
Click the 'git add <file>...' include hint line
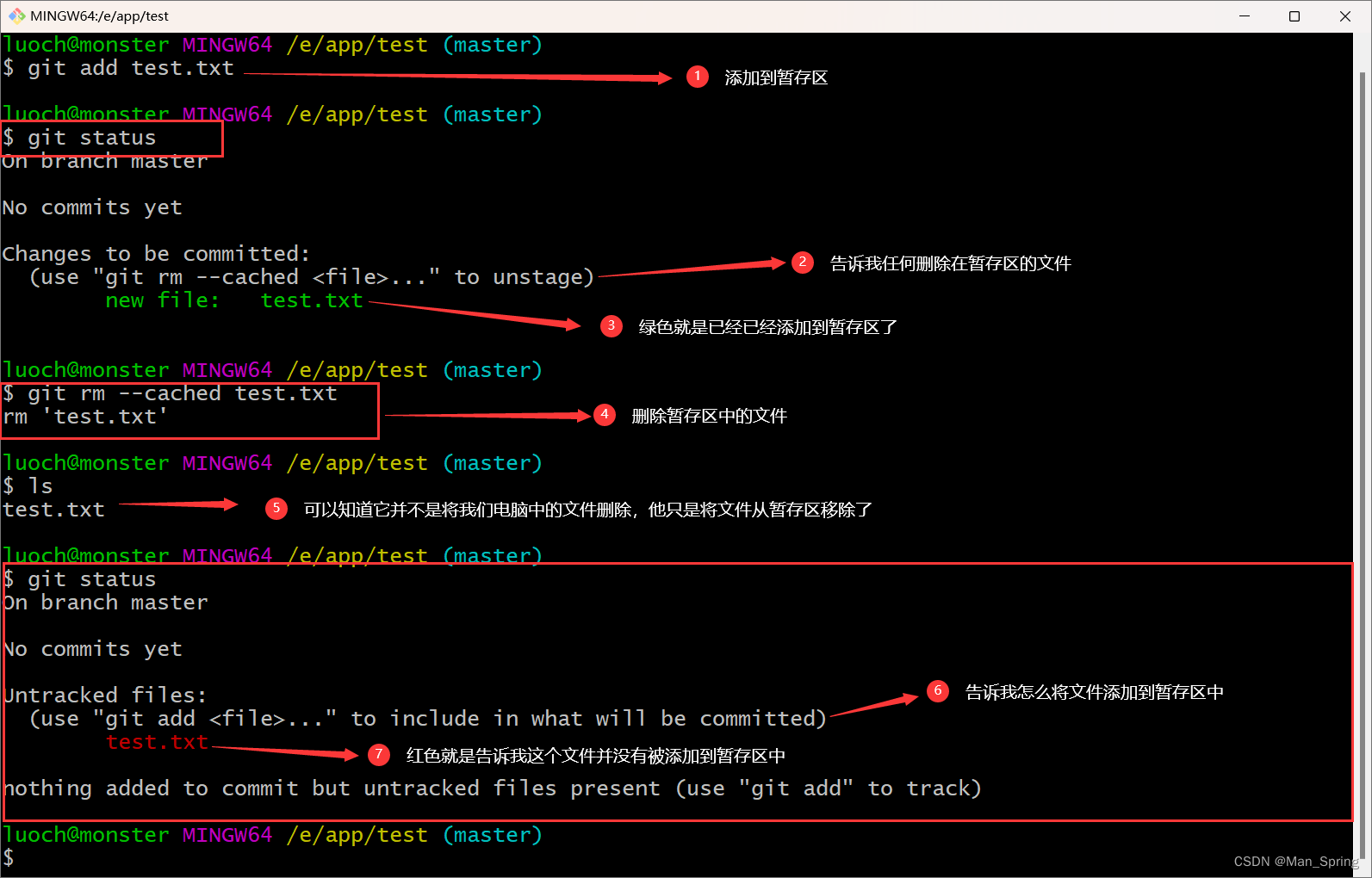coord(428,719)
